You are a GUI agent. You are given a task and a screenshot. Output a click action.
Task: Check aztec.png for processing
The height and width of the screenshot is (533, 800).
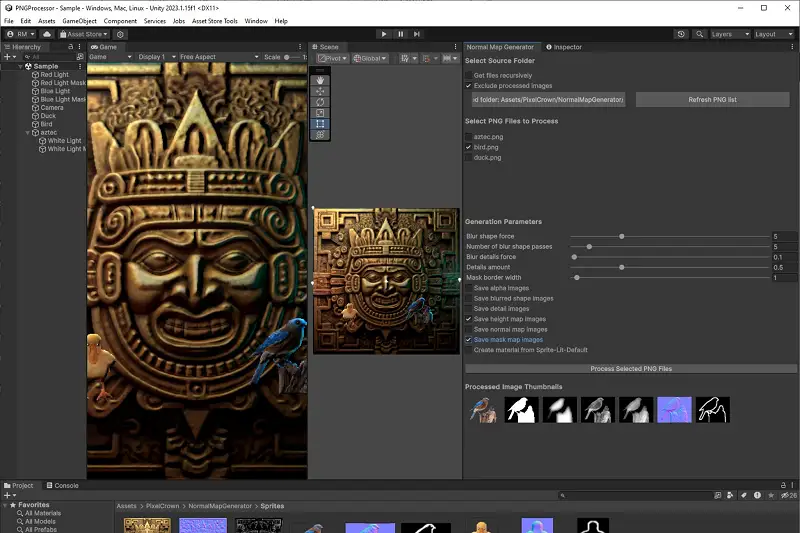pos(468,137)
